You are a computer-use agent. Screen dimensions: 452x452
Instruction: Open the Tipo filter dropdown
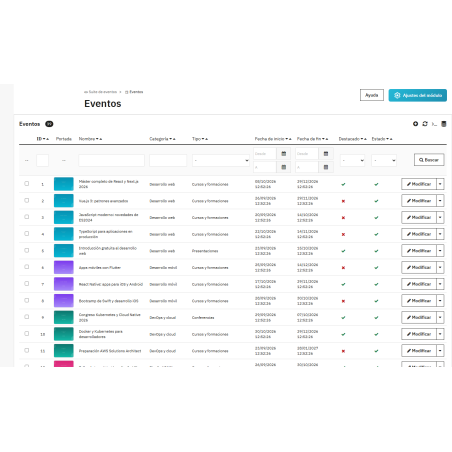pos(221,160)
